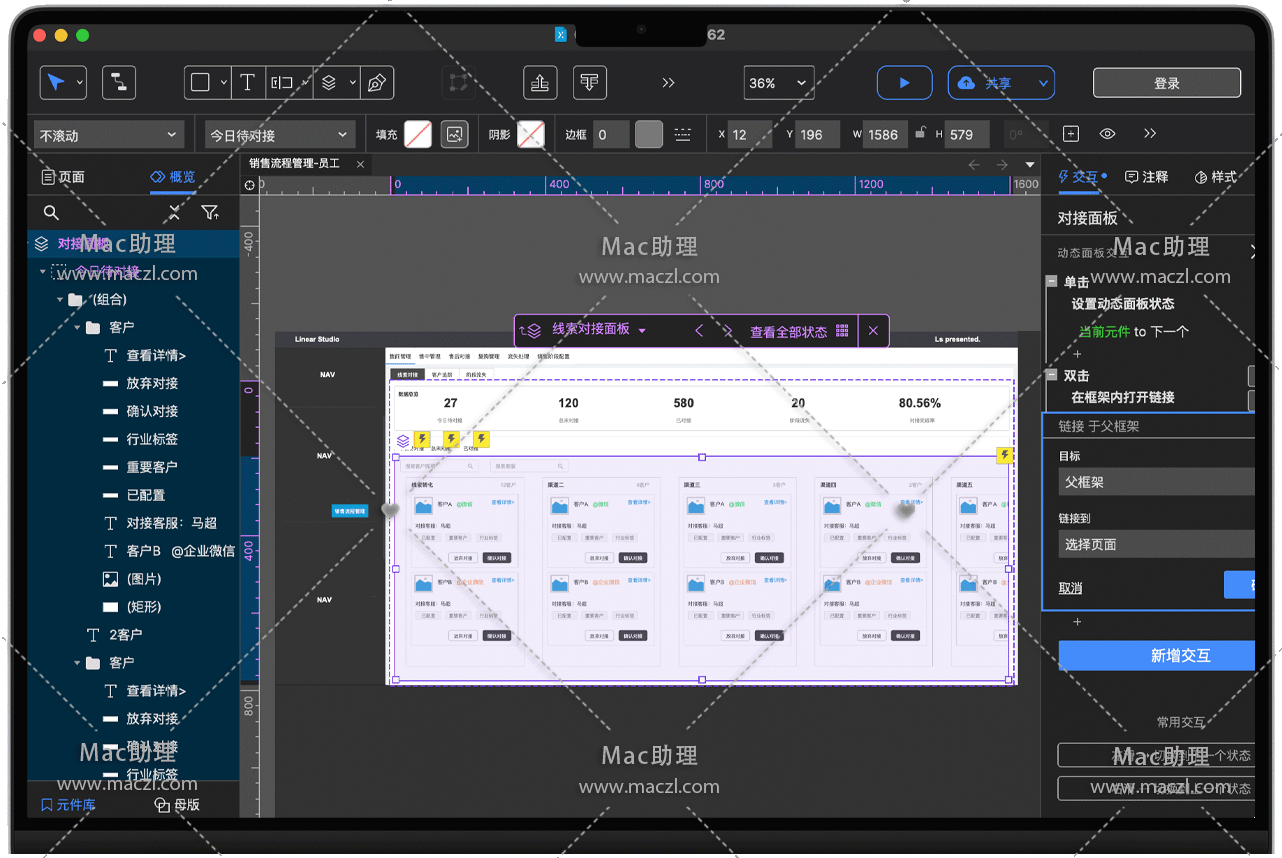Click the outline filter icon
This screenshot has height=858, width=1282.
tap(209, 212)
